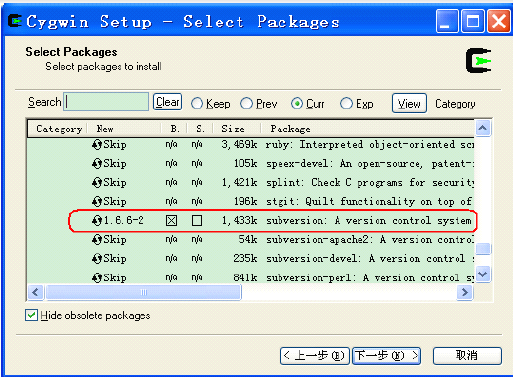Close the Cygwin Setup window

[499, 21]
